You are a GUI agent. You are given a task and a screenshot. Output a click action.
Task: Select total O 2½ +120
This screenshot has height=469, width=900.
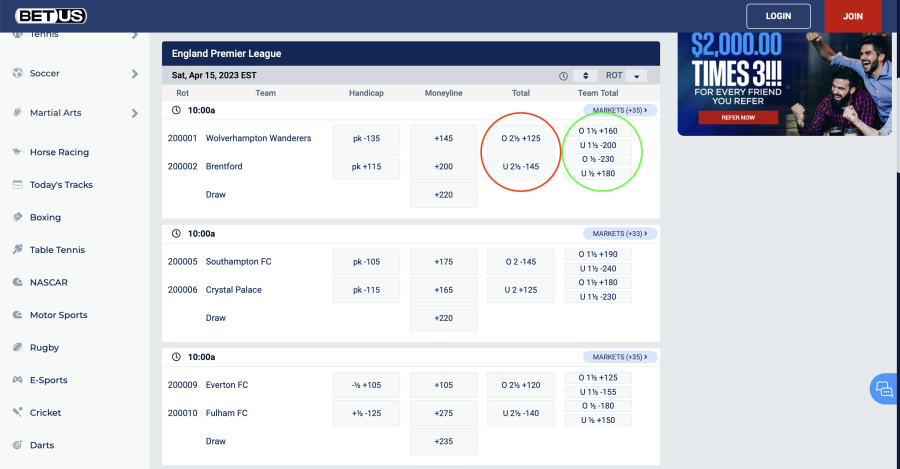521,385
